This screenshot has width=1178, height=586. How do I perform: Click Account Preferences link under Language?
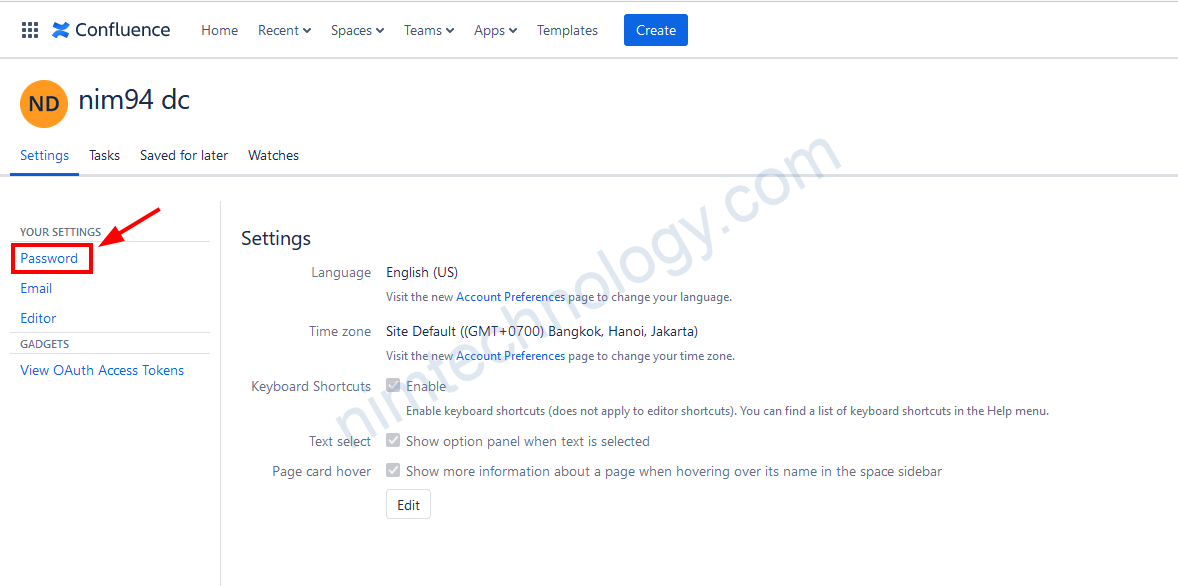tap(510, 297)
